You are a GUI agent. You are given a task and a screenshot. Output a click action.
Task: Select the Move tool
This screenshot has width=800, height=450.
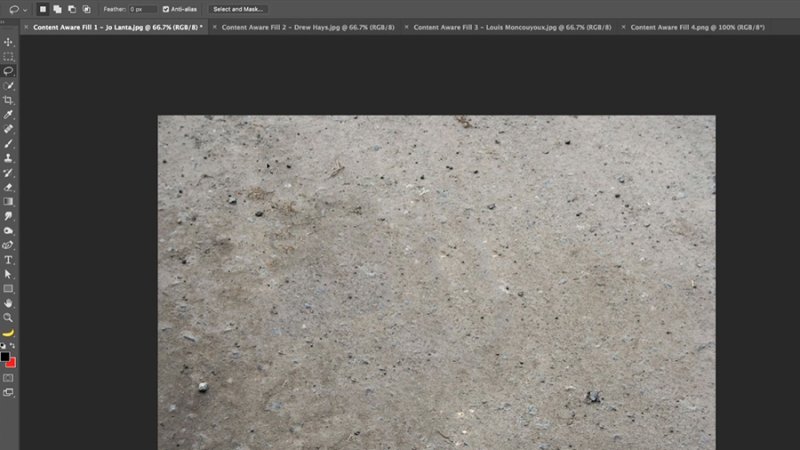8,42
